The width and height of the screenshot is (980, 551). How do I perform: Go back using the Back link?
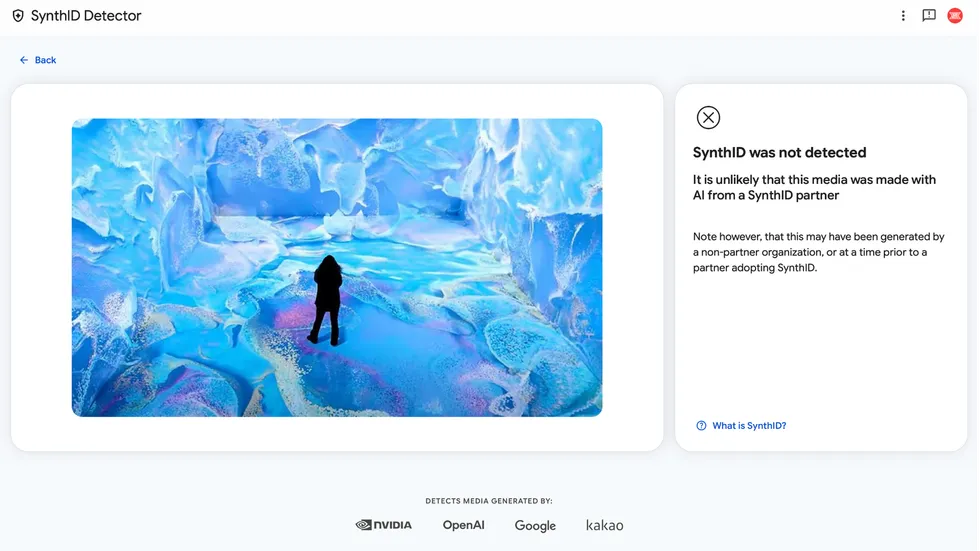pos(38,60)
